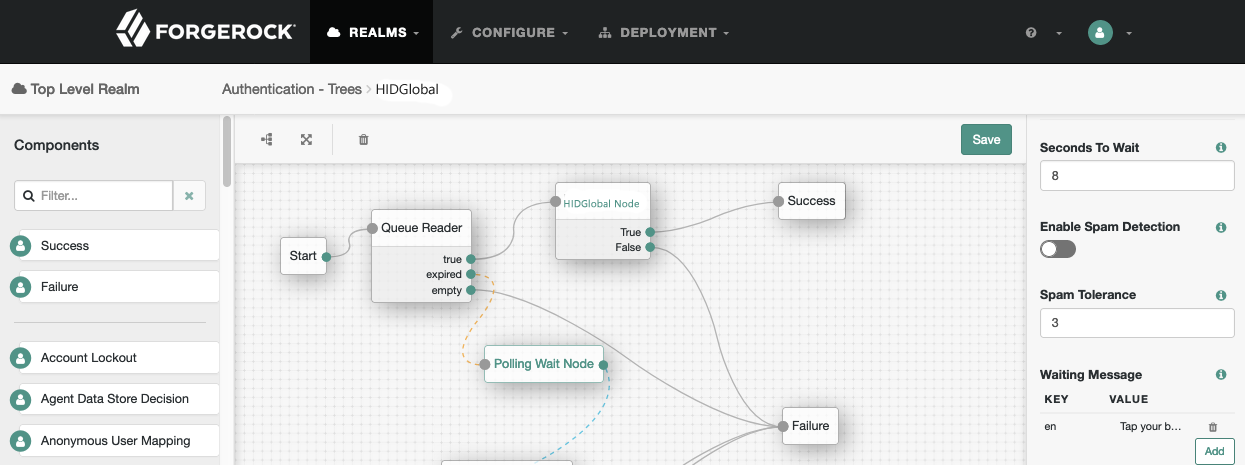Show info for Enable Spam Detection
Screen dimensions: 1245x465
click(1221, 228)
